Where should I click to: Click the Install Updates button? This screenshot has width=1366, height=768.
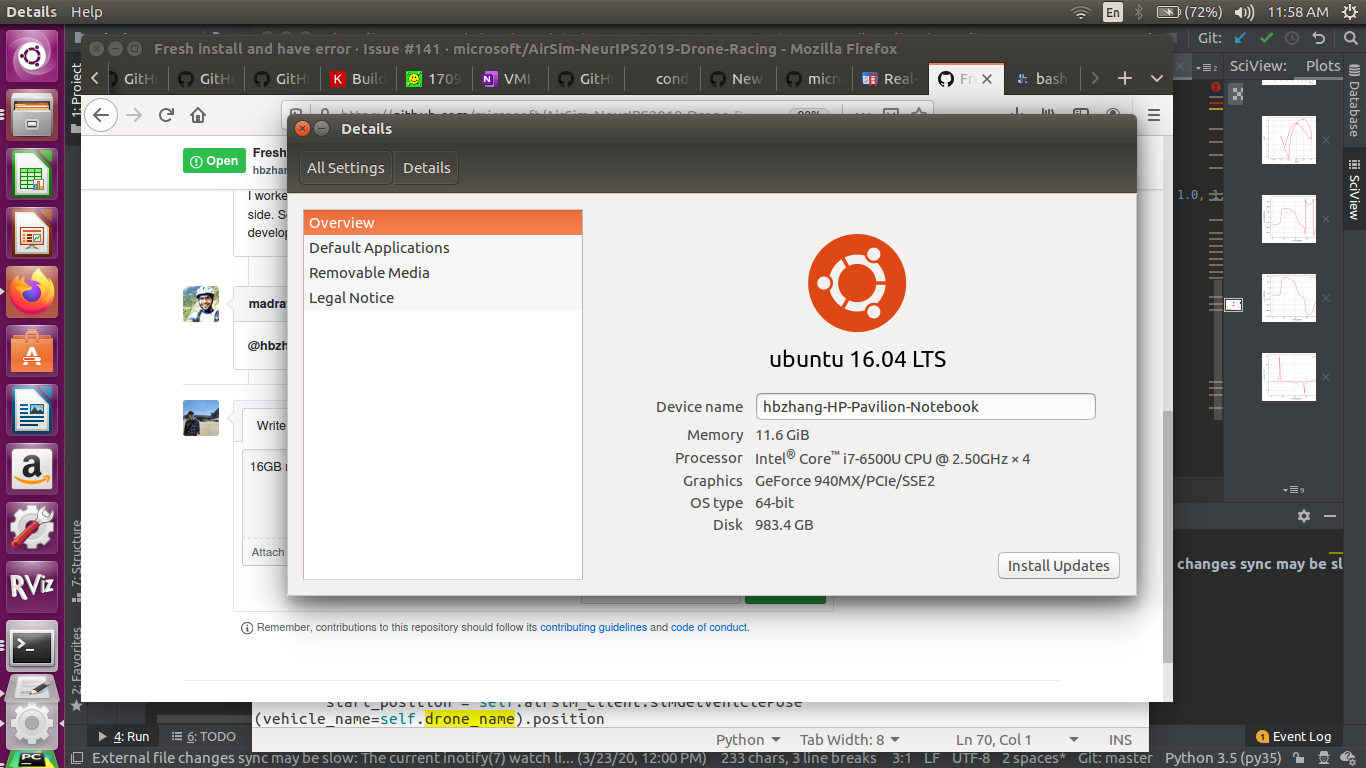point(1058,565)
